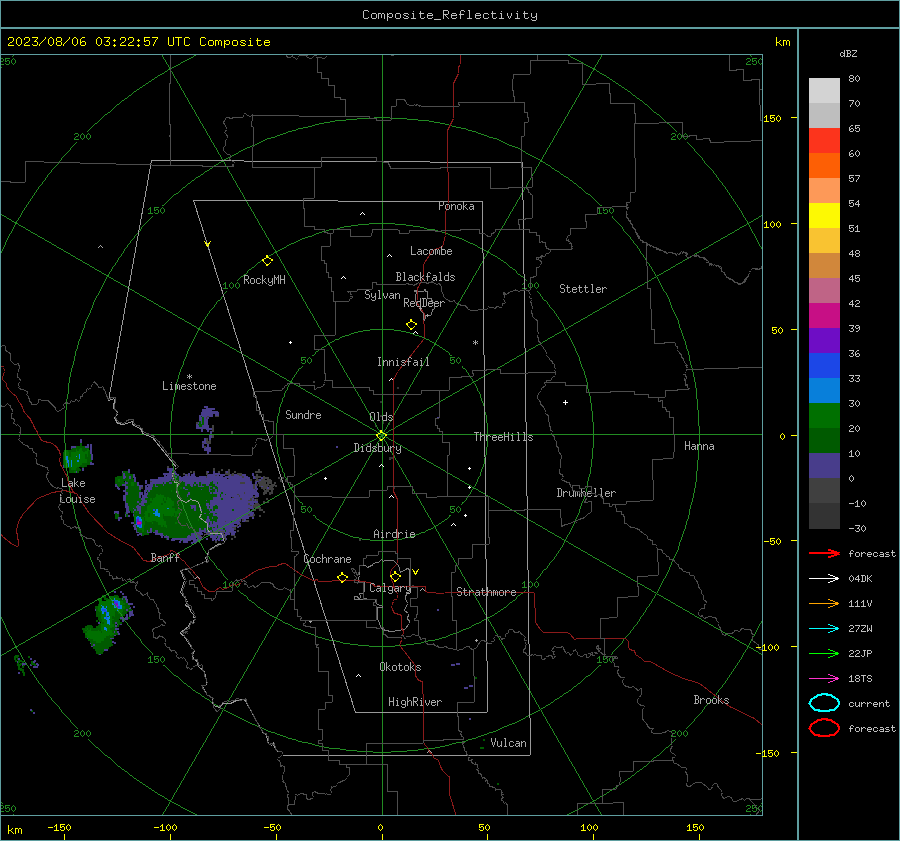Click the timestamp 2023/08/06 03:22:57 UTC Composite
This screenshot has height=841, width=900.
click(138, 42)
